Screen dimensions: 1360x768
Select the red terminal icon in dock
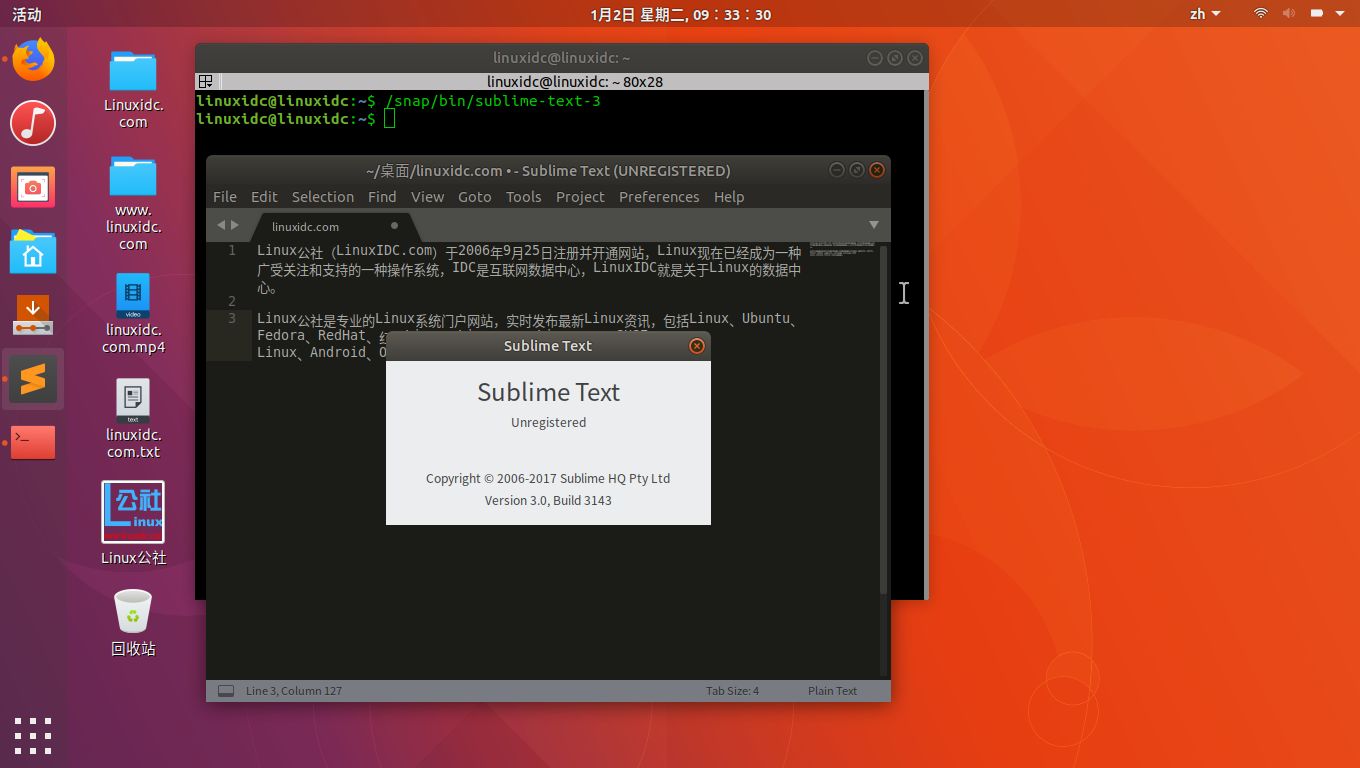point(33,442)
